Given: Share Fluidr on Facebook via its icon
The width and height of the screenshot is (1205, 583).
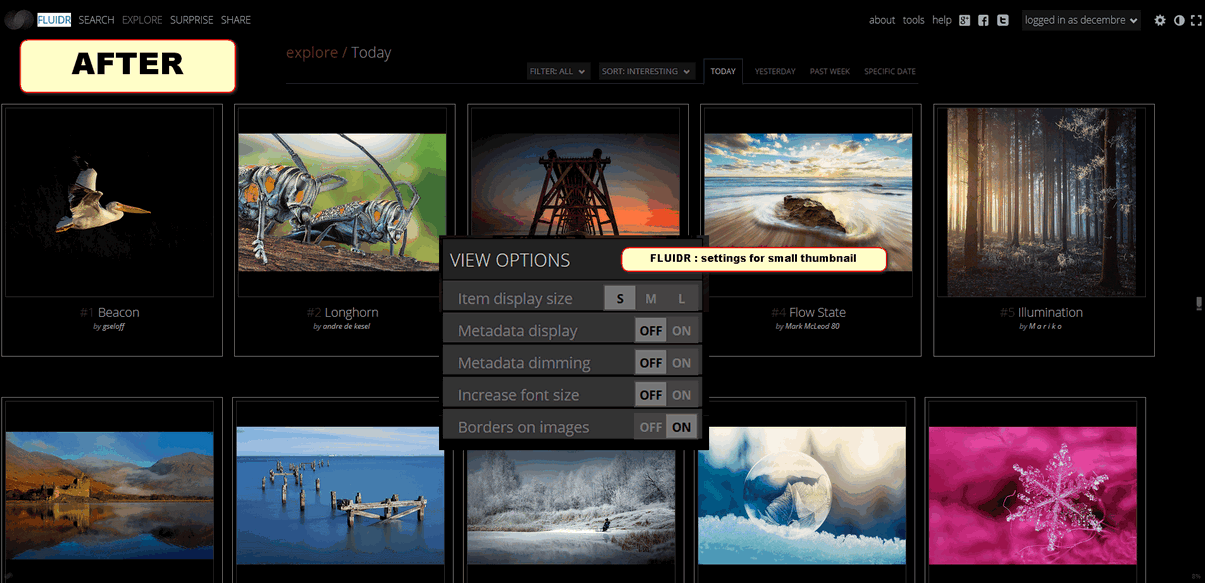Looking at the screenshot, I should tap(983, 20).
